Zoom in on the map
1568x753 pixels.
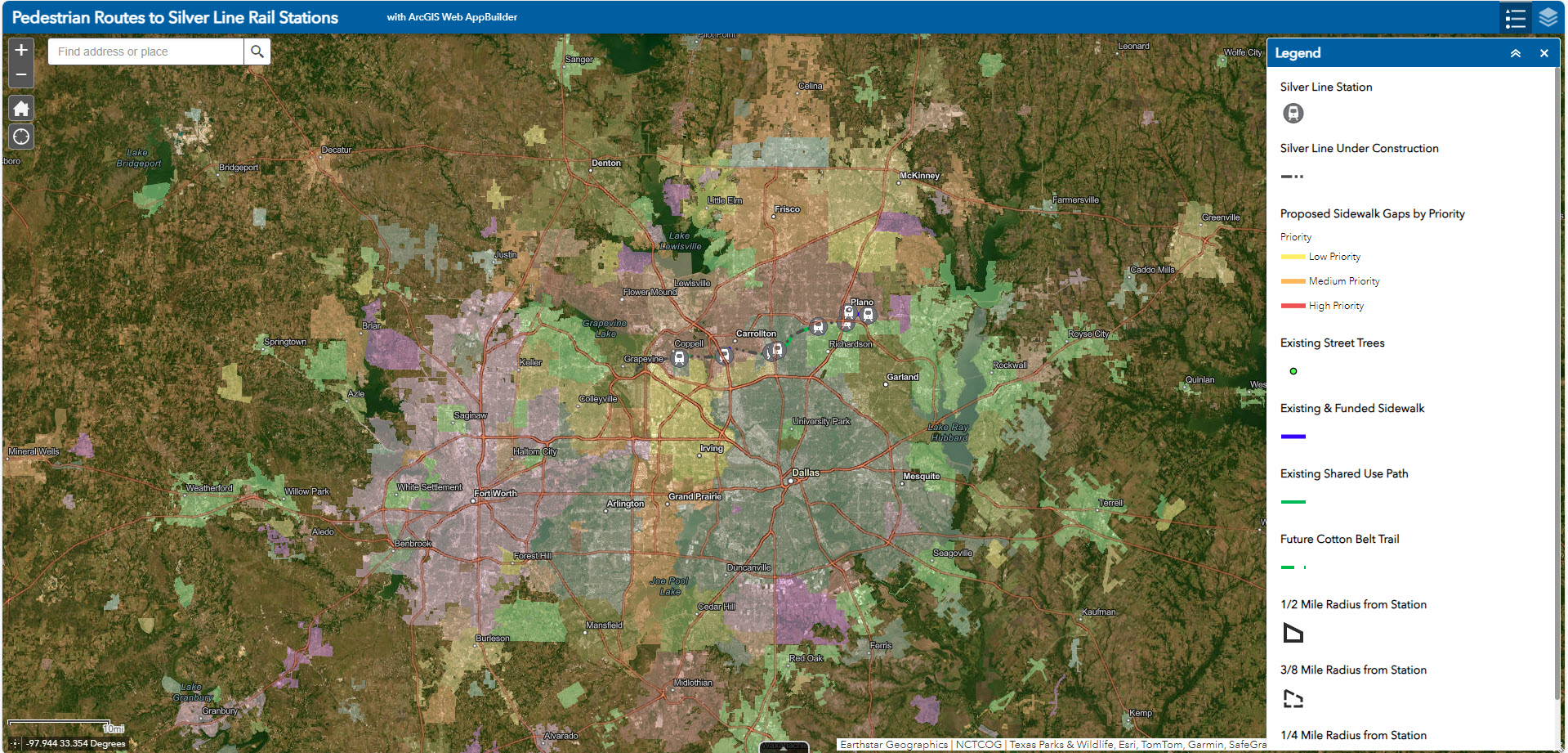21,50
